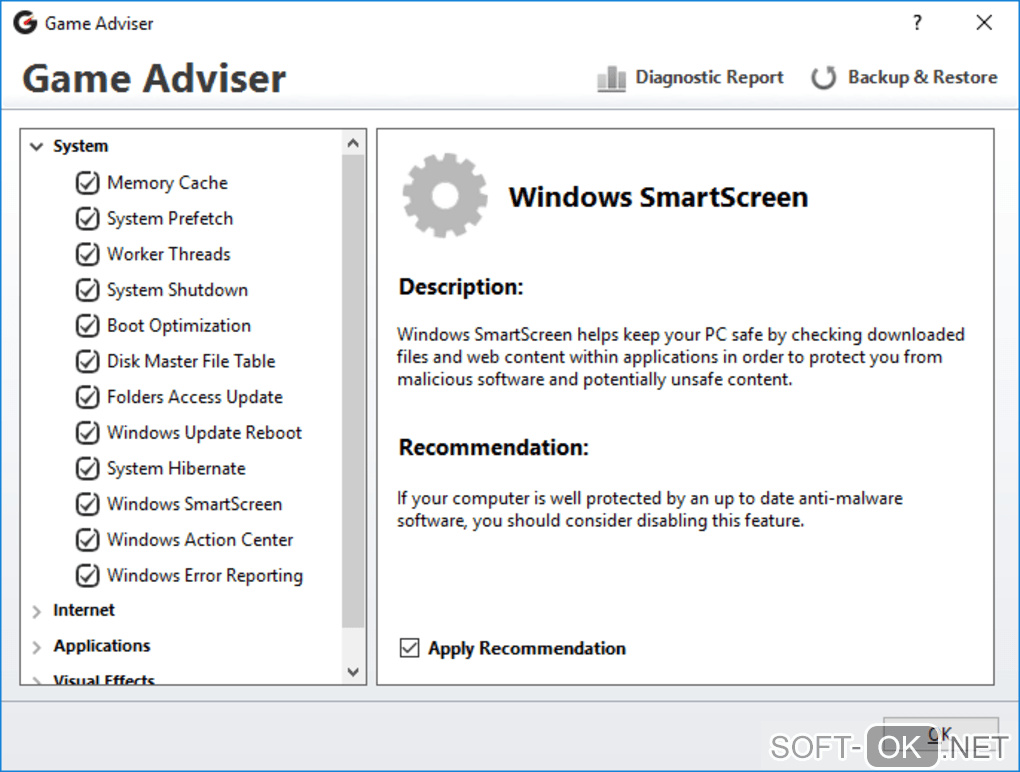Select the Applications category label

[102, 646]
